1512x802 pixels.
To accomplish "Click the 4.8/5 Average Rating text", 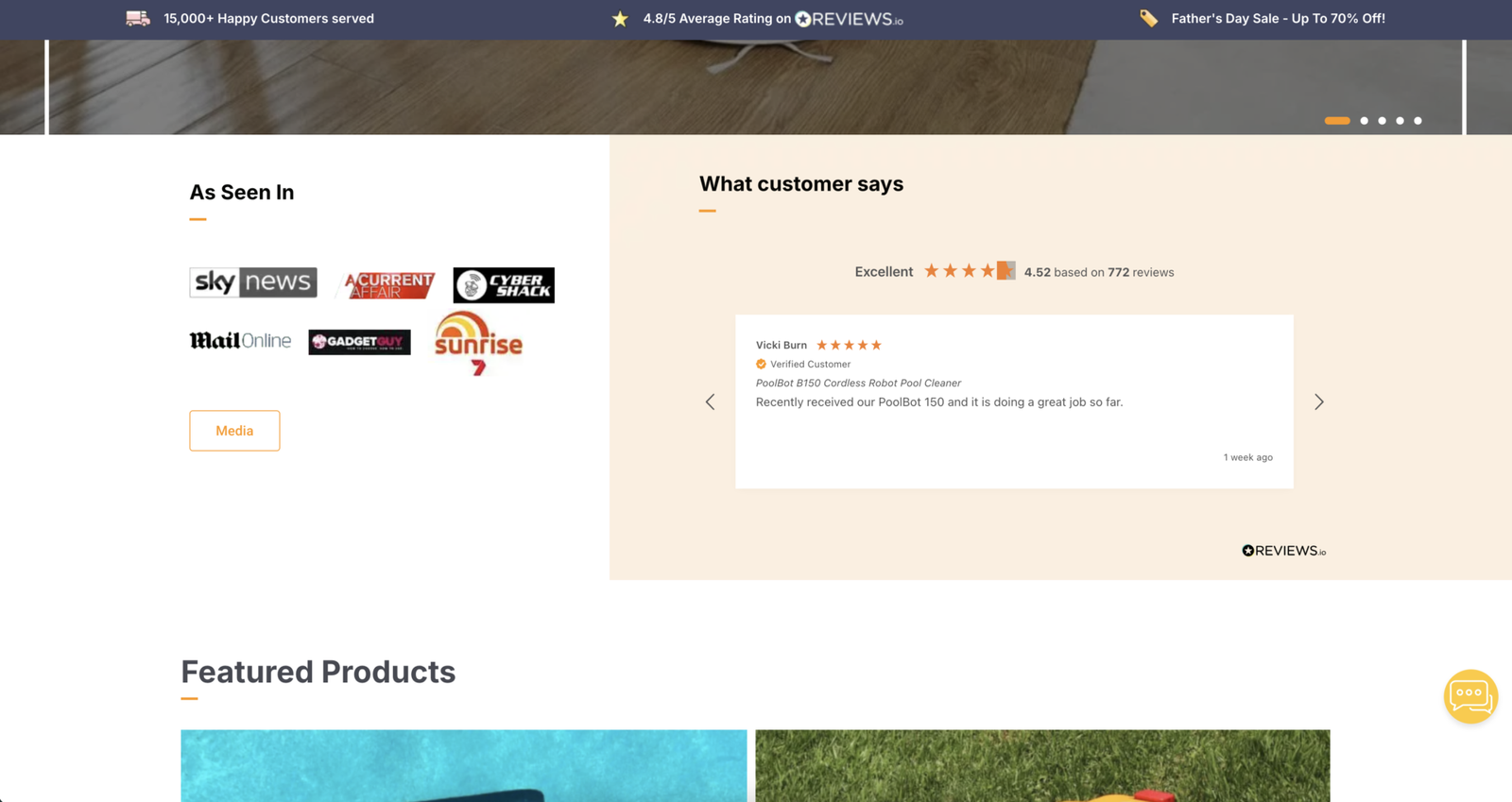I will [x=716, y=18].
